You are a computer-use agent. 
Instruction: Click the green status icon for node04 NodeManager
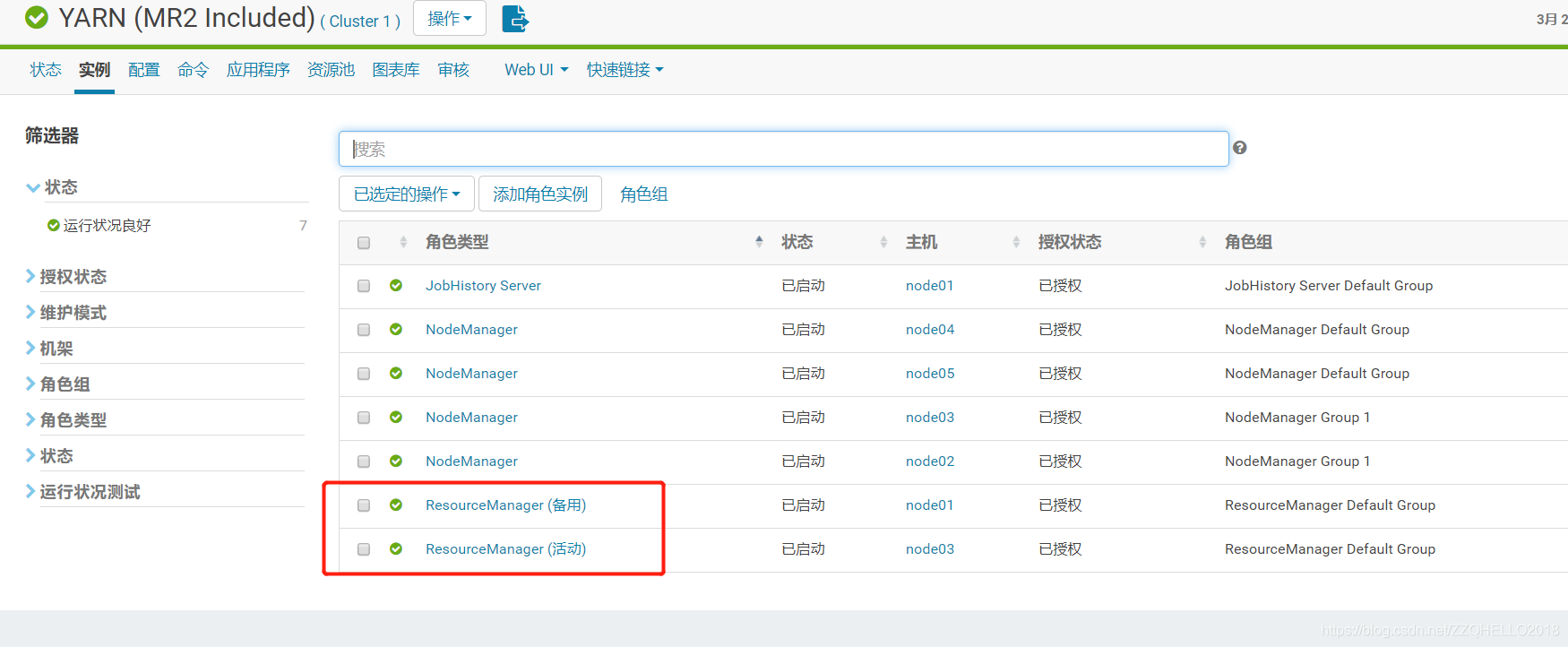point(396,329)
